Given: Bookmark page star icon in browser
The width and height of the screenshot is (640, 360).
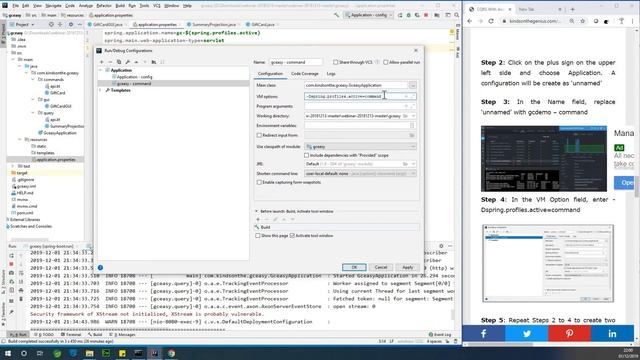Looking at the screenshot, I should click(x=582, y=21).
